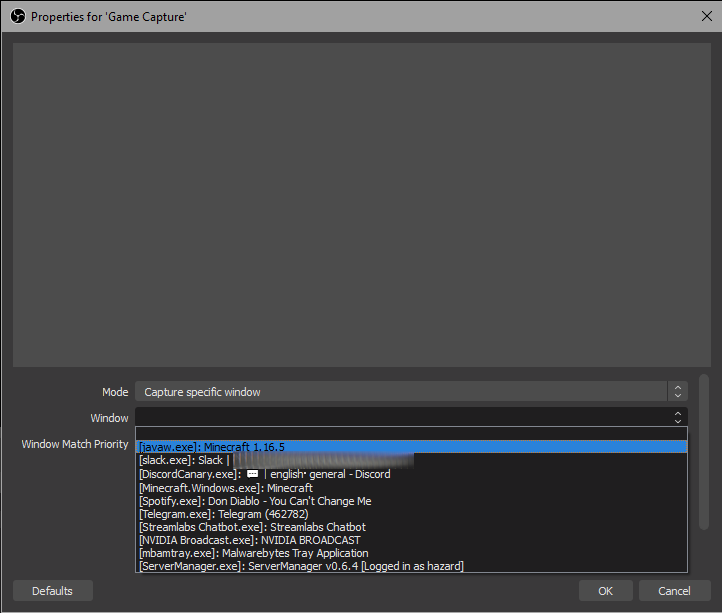Select the Telegram.exe Telegram entry
The width and height of the screenshot is (722, 613).
(411, 514)
